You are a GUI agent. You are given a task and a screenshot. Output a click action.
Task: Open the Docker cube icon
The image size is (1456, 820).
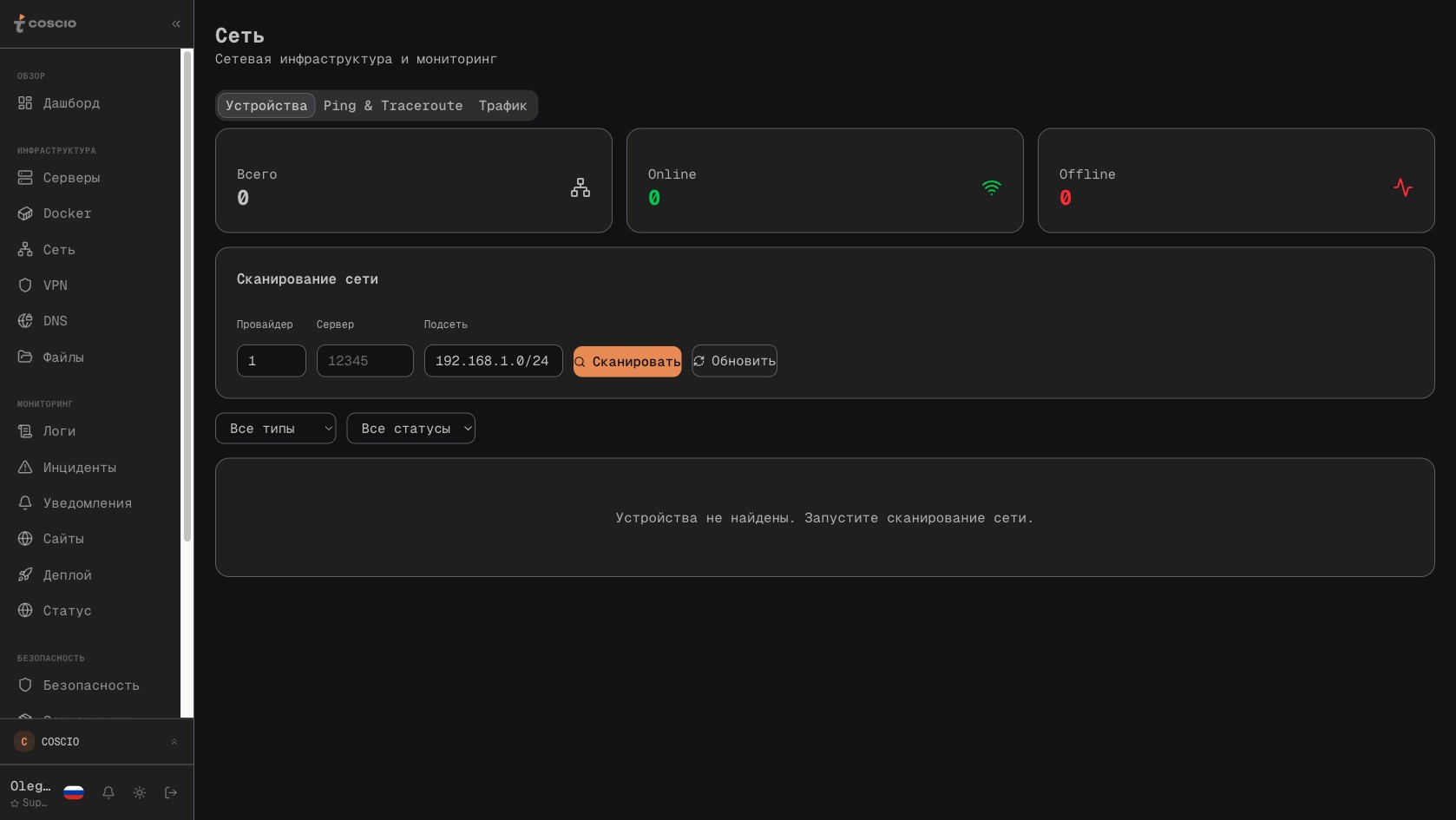[25, 213]
